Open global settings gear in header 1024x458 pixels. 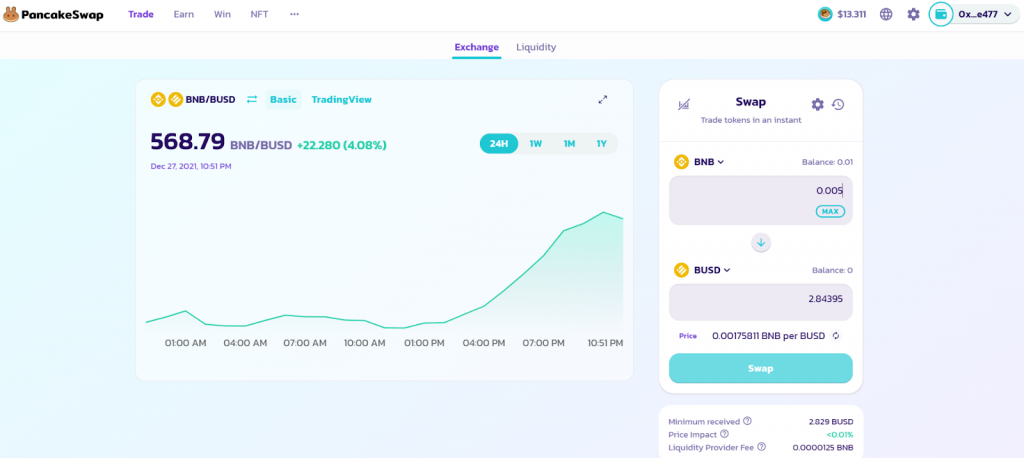(913, 14)
